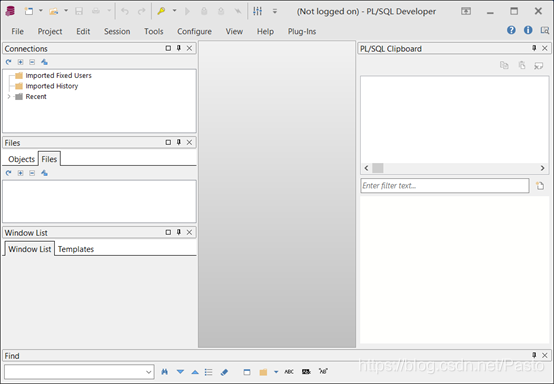The width and height of the screenshot is (554, 384).
Task: Click the Print icon in toolbar
Action: pos(96,11)
